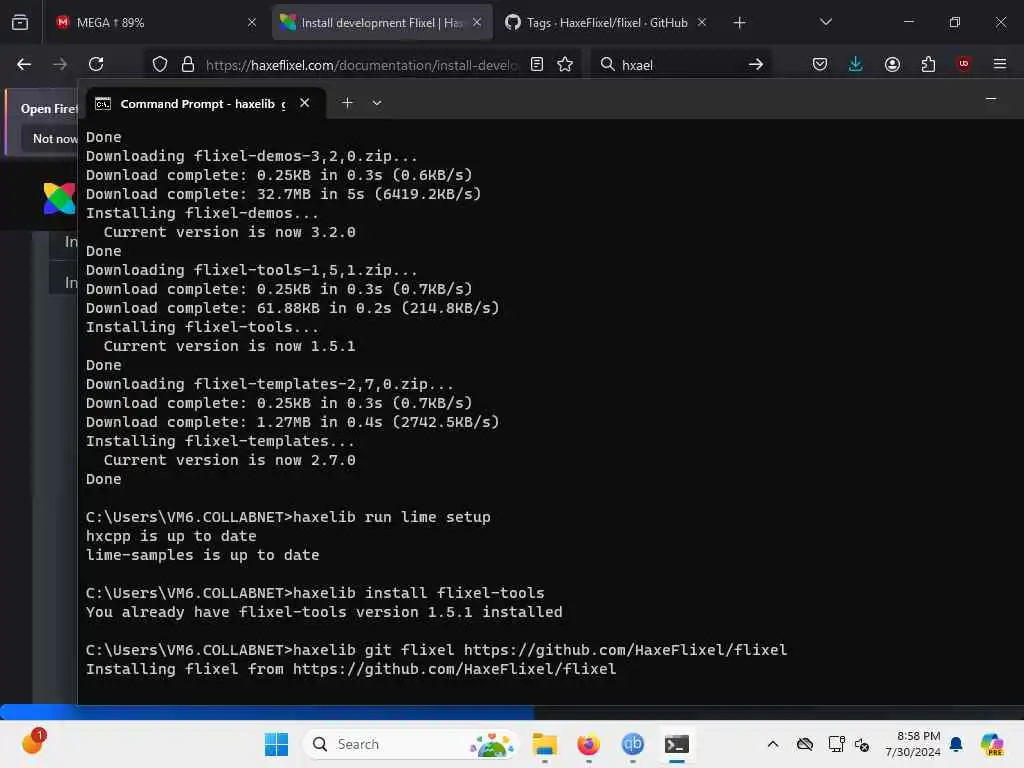
Task: Open the Firefox downloads panel
Action: [x=856, y=64]
